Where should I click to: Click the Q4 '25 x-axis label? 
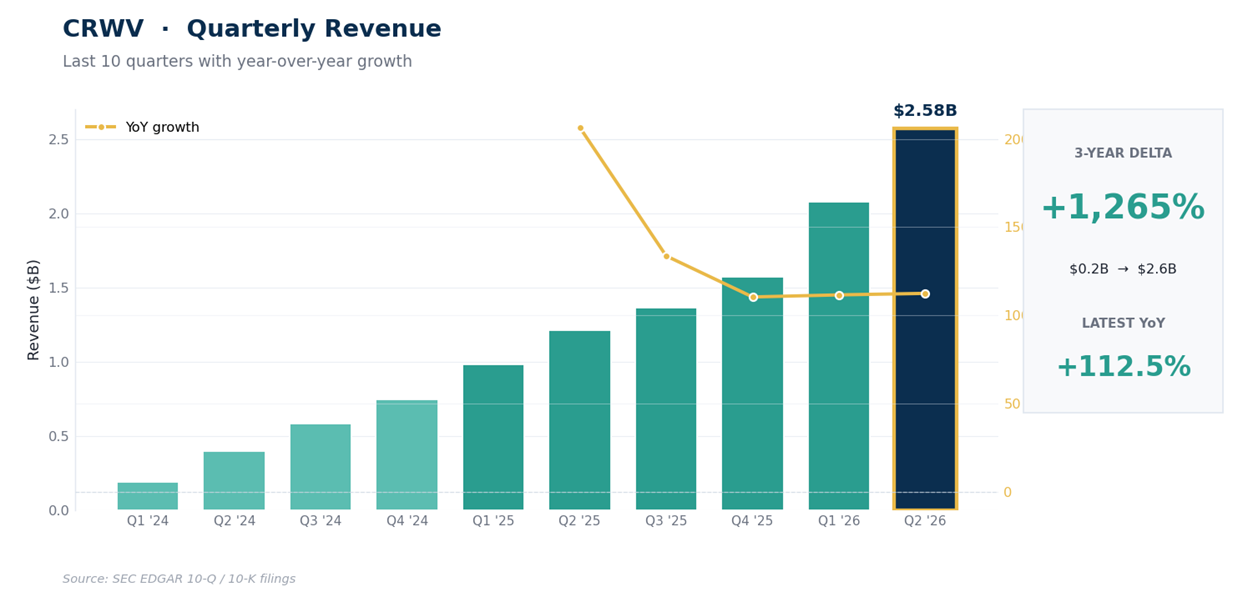[752, 521]
